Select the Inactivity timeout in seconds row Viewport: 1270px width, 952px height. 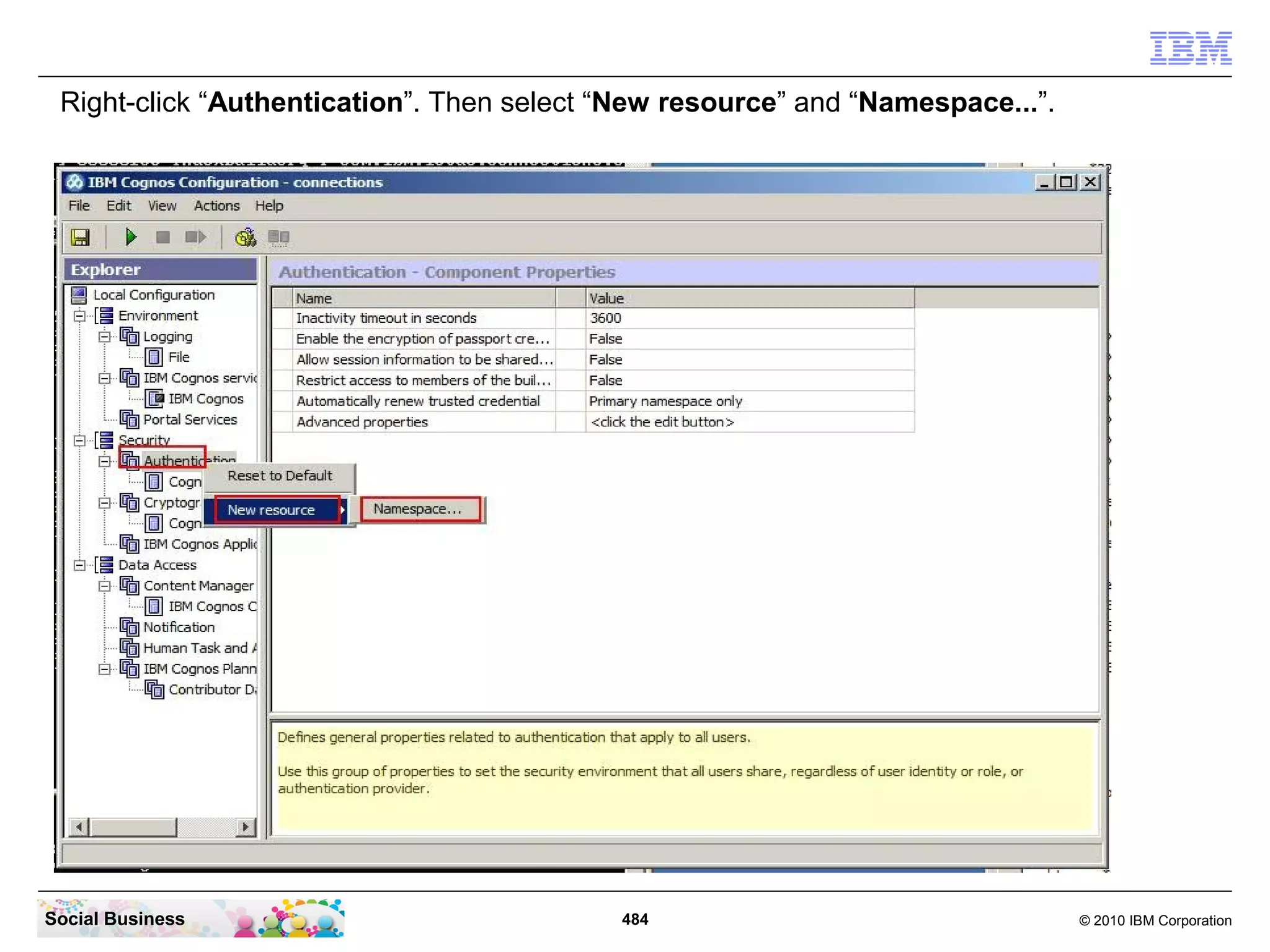(x=593, y=318)
